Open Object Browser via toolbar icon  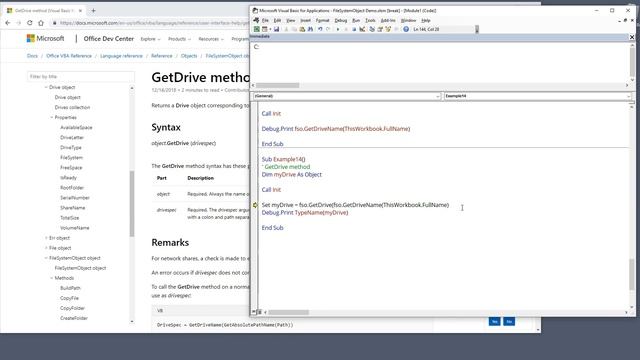pyautogui.click(x=388, y=29)
